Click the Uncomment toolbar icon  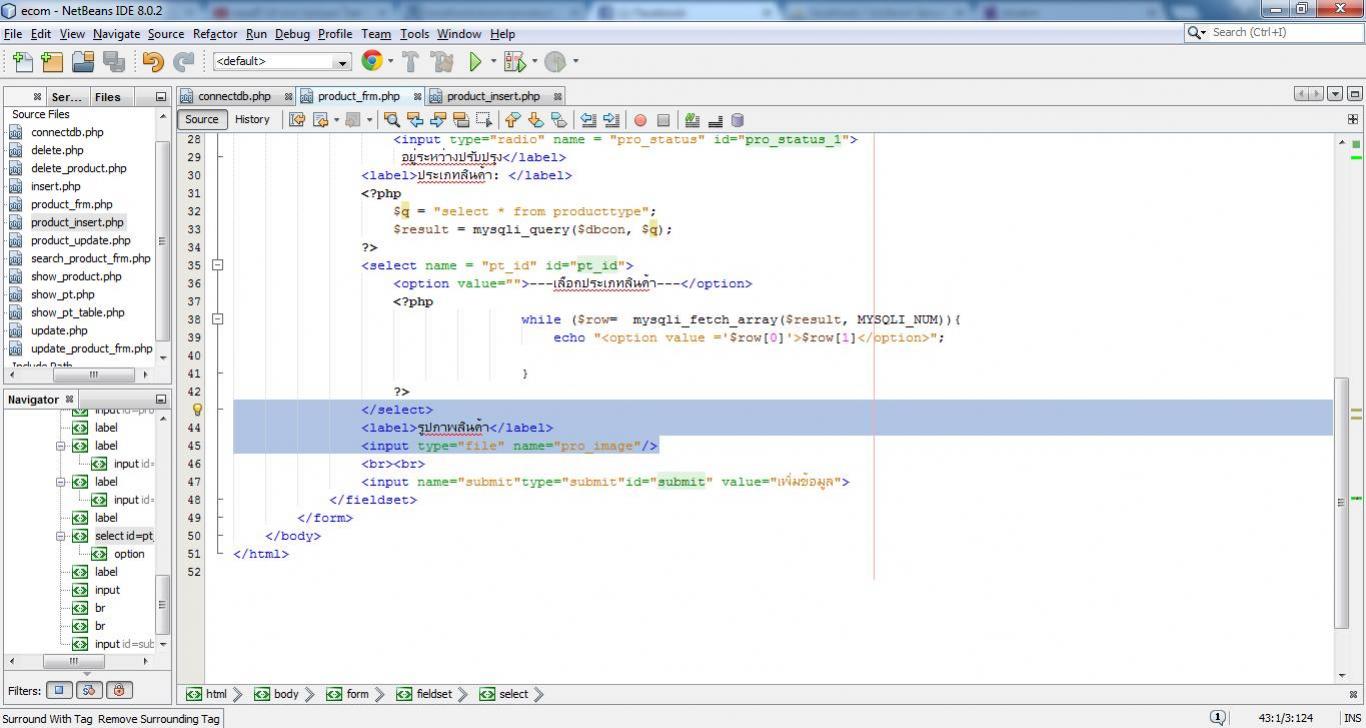tap(715, 120)
